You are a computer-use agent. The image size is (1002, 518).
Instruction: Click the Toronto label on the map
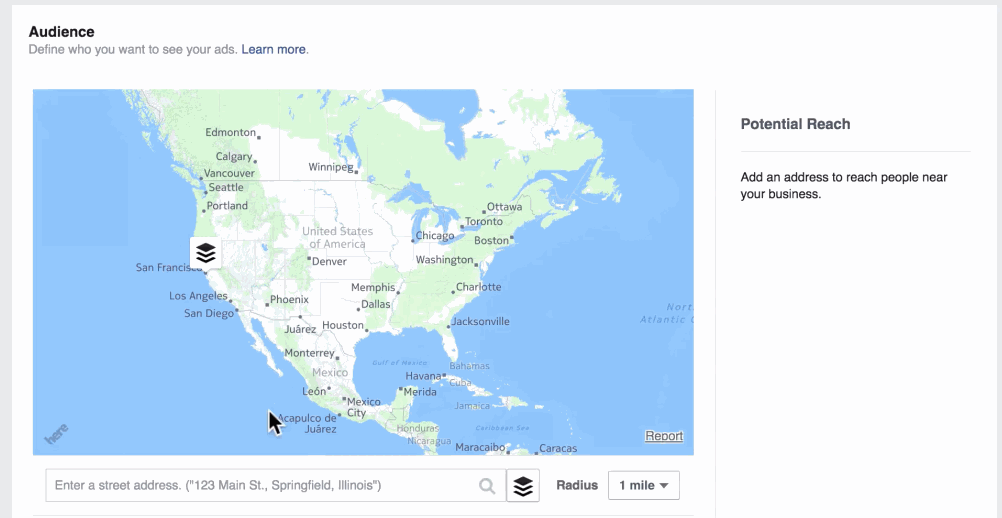[x=484, y=222]
